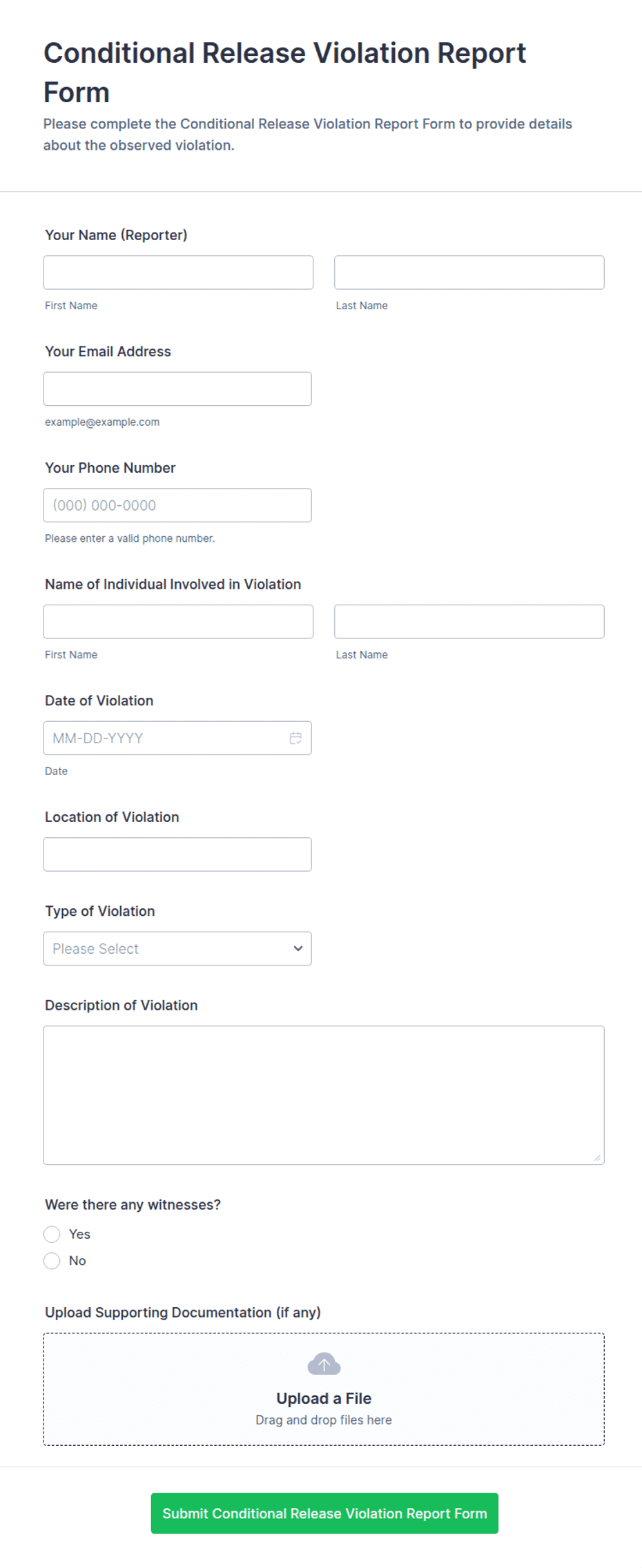Open the Type of Violation dropdown
The width and height of the screenshot is (642, 1568).
tap(177, 948)
